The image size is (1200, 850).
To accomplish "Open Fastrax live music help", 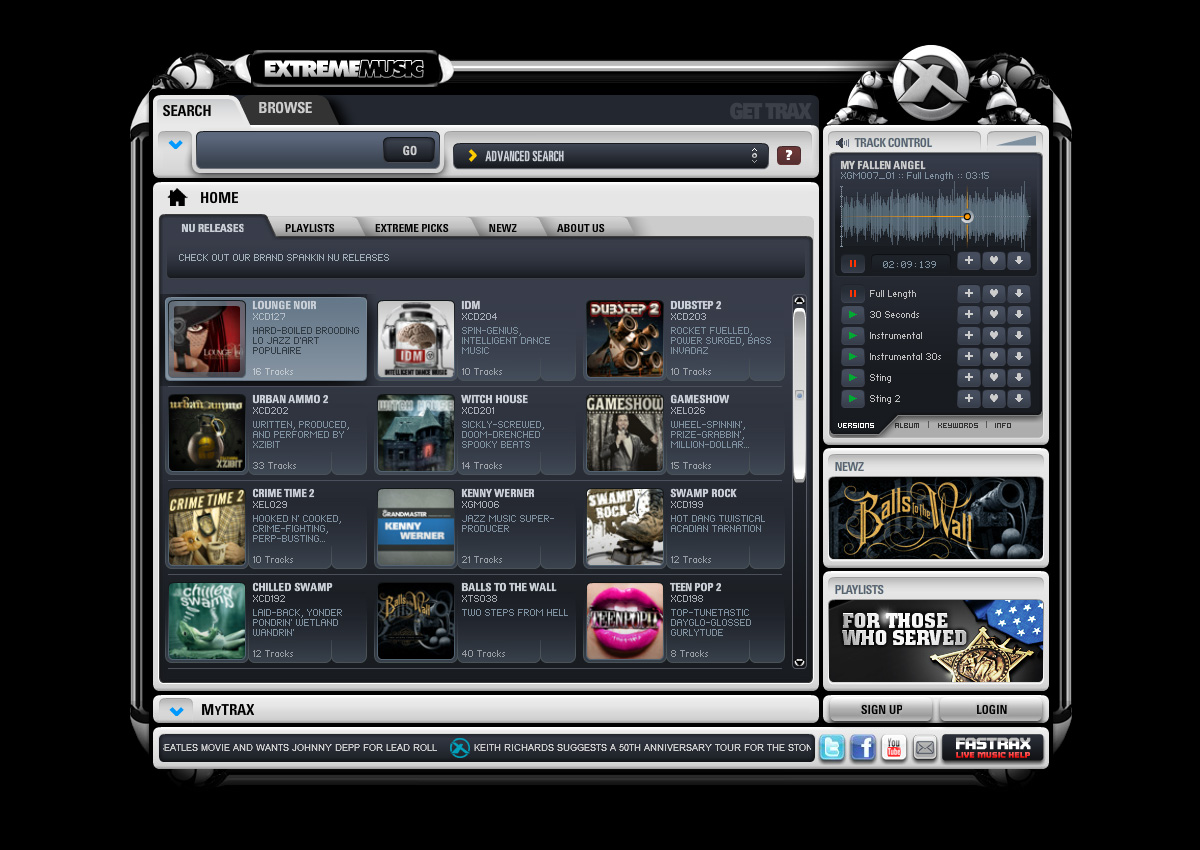I will coord(993,747).
